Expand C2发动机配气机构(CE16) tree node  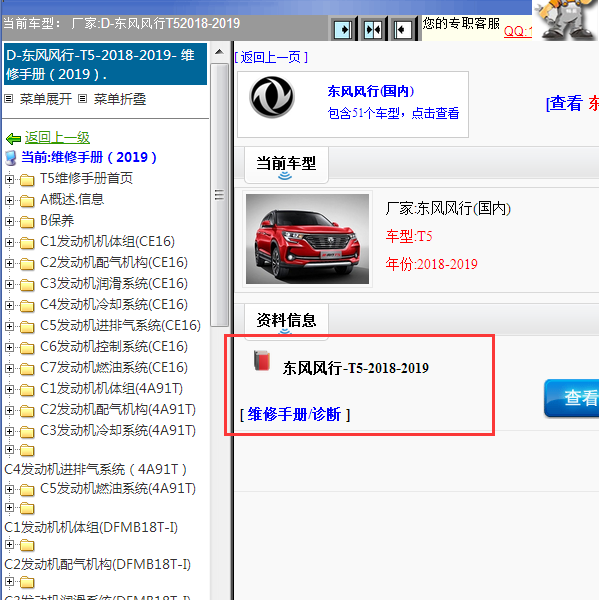pyautogui.click(x=9, y=263)
